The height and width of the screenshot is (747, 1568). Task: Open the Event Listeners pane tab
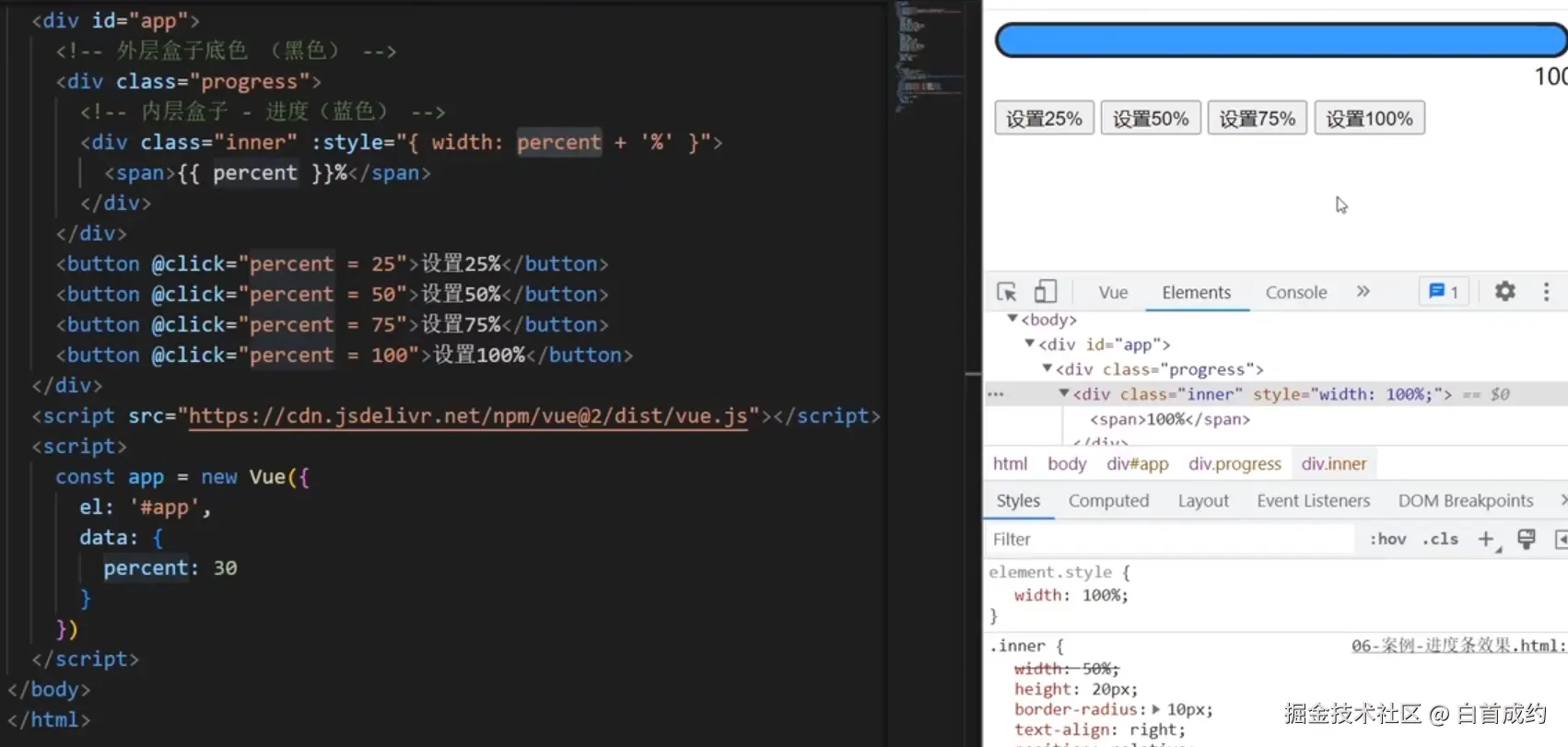pyautogui.click(x=1313, y=501)
